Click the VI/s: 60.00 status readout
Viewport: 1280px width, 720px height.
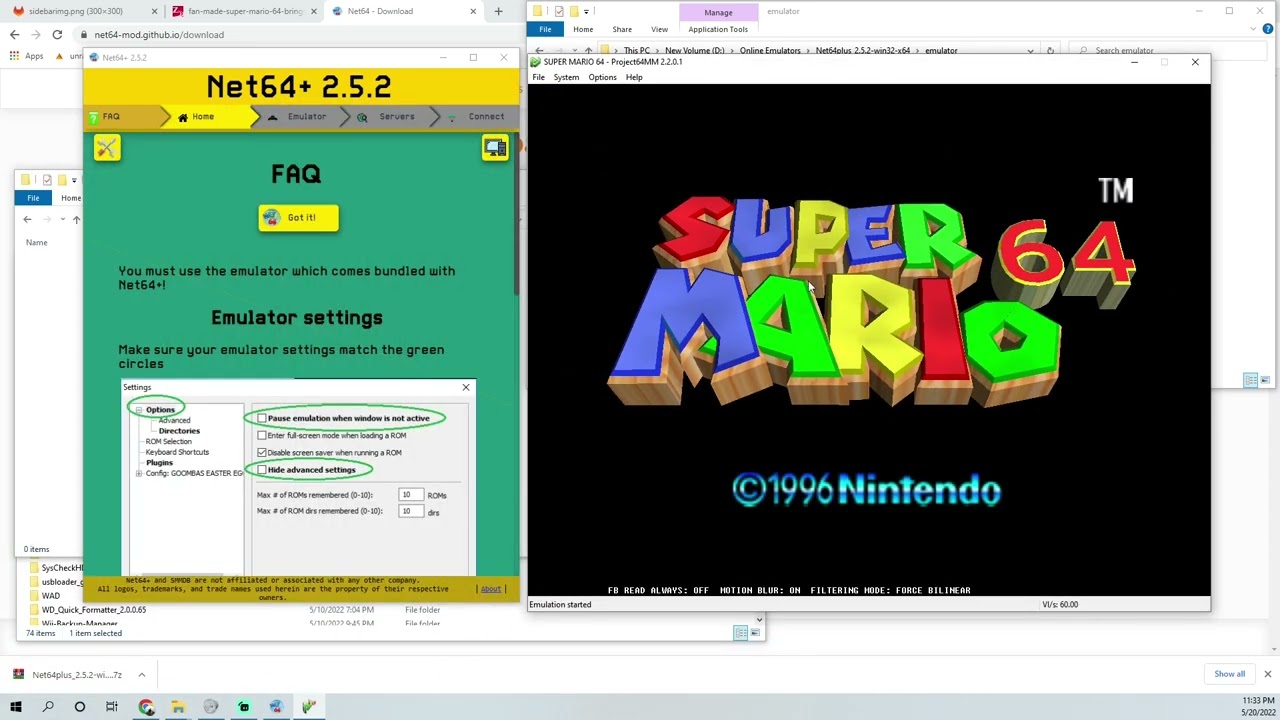[x=1060, y=604]
